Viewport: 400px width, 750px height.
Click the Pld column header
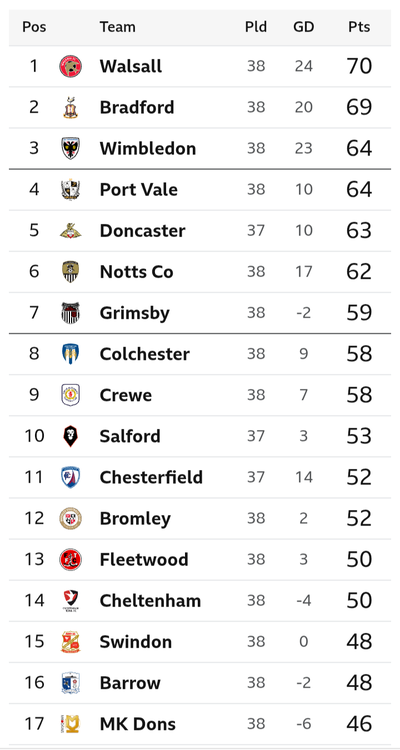pyautogui.click(x=256, y=27)
